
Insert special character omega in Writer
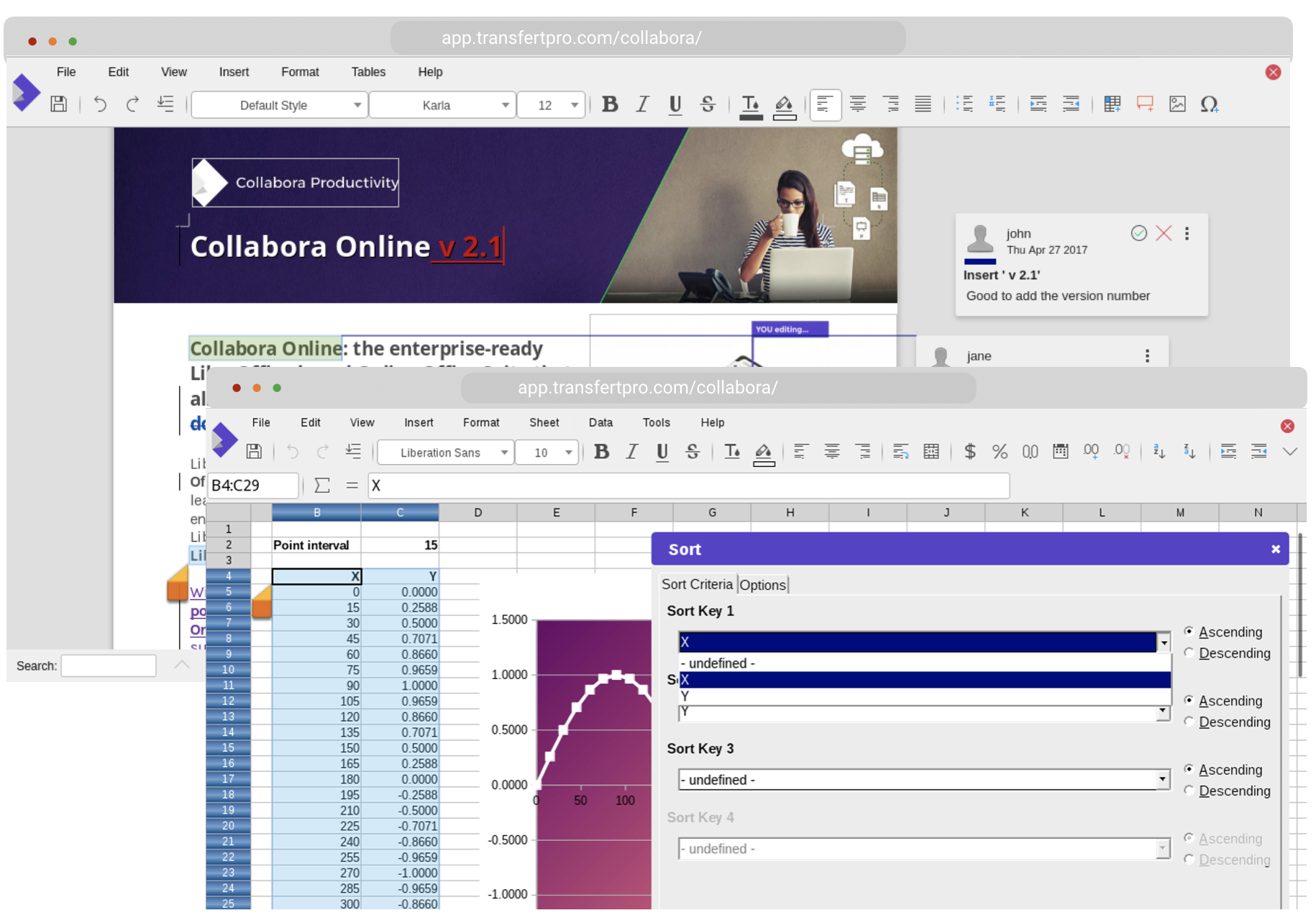[x=1209, y=104]
